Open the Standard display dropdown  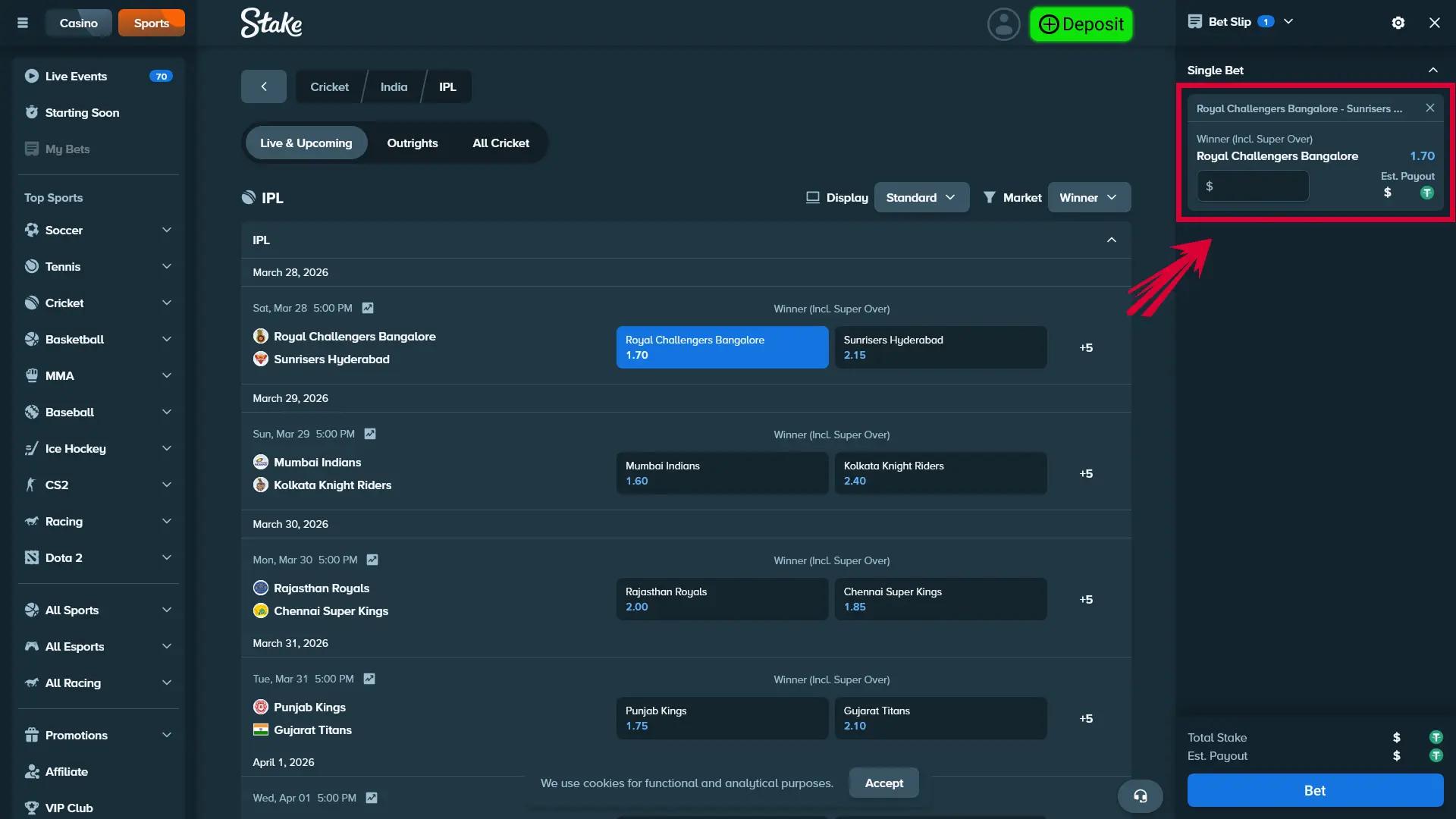921,197
